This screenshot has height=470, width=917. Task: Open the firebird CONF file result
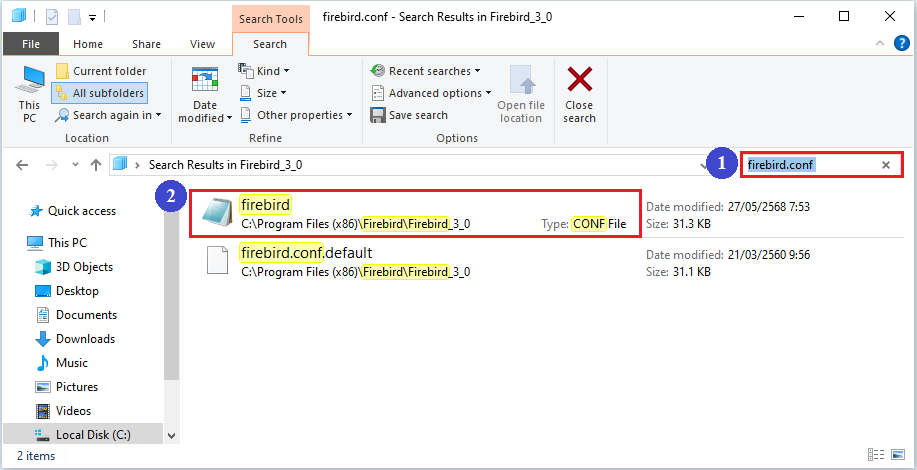(266, 206)
